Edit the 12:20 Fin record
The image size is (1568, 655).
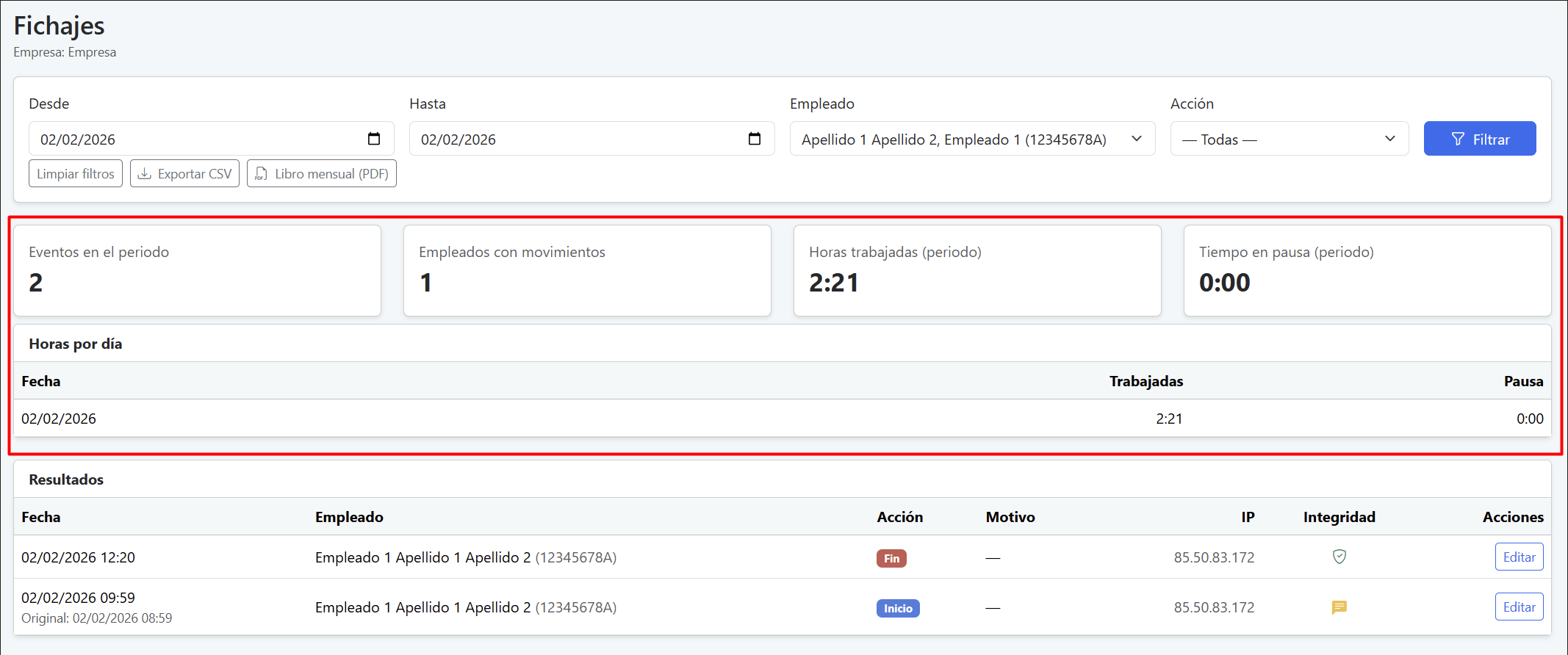coord(1518,557)
